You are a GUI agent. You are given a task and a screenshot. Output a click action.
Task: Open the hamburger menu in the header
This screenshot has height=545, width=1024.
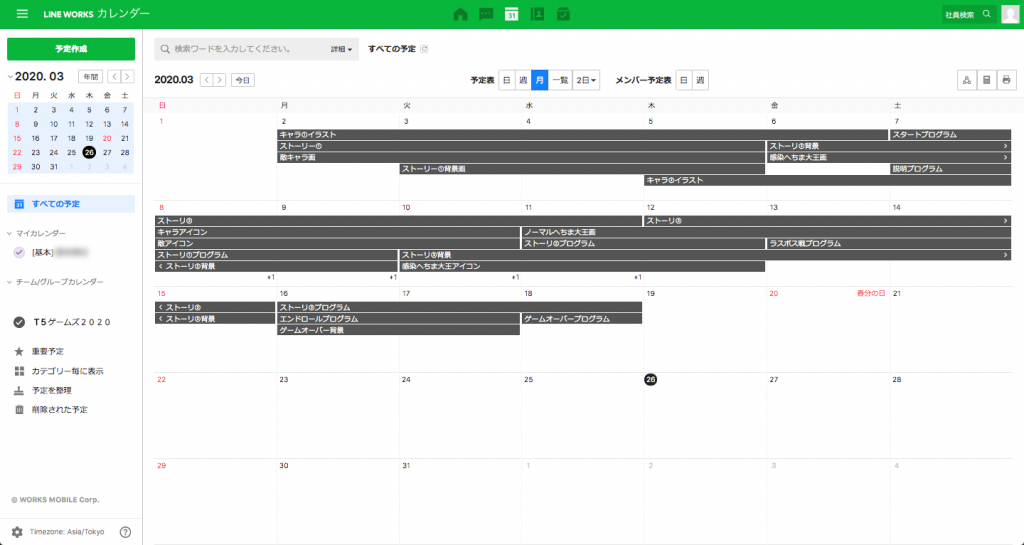(22, 14)
